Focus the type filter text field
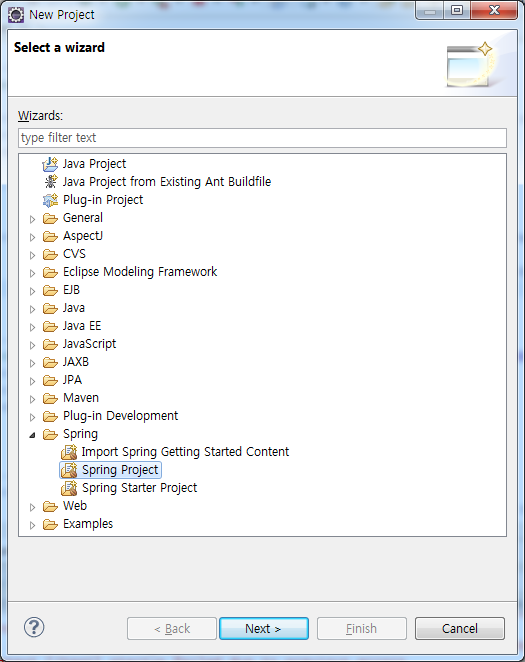525x662 pixels. [262, 138]
